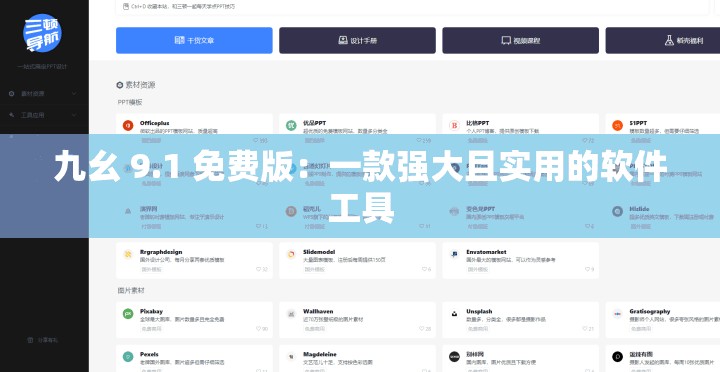The width and height of the screenshot is (720, 372).
Task: Open the Unsplash title link
Action: click(x=479, y=311)
